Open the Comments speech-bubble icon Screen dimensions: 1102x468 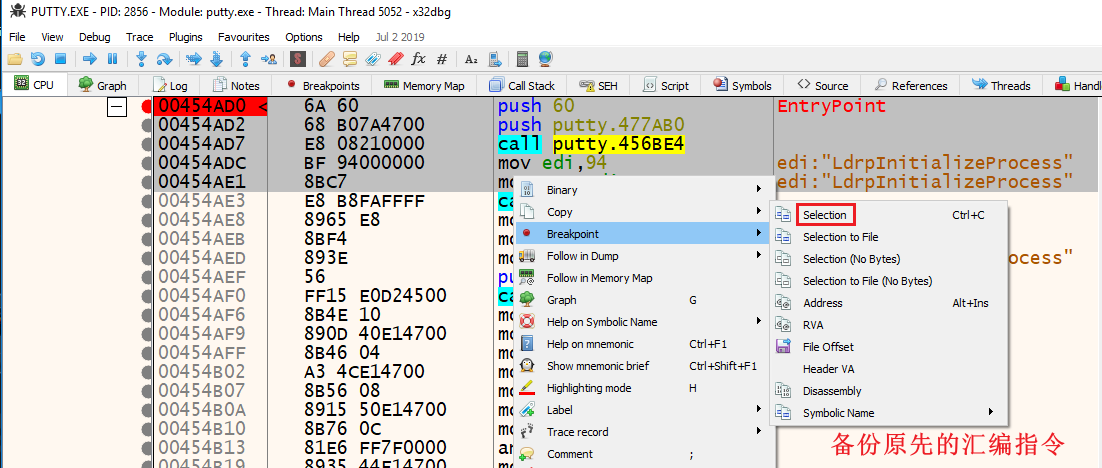coord(349,59)
